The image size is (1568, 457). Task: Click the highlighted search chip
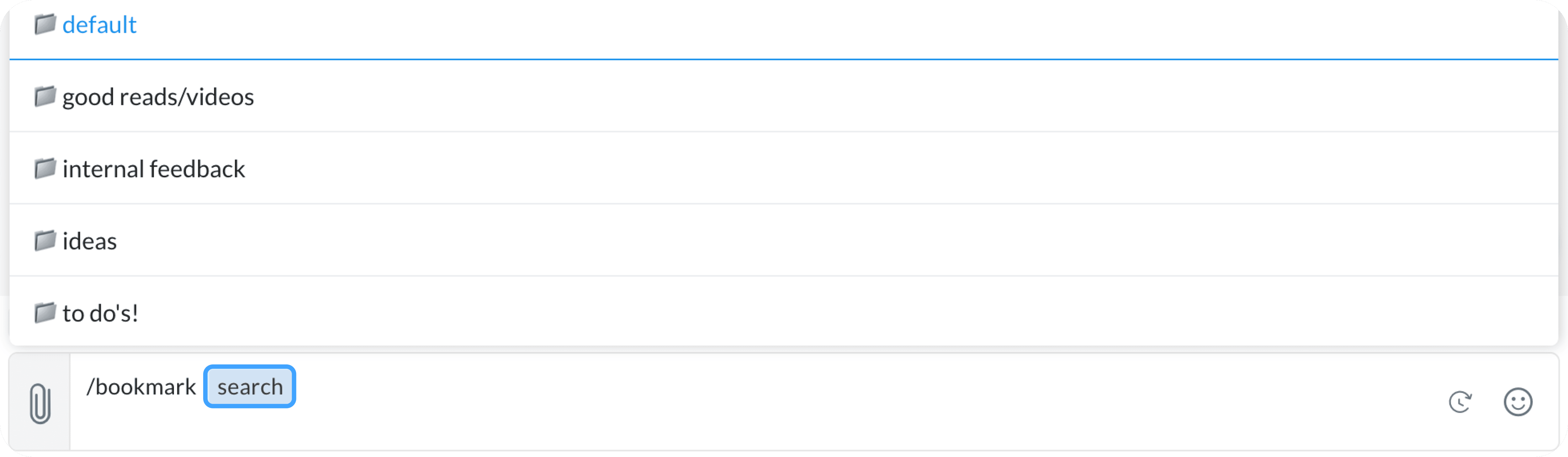(x=250, y=387)
